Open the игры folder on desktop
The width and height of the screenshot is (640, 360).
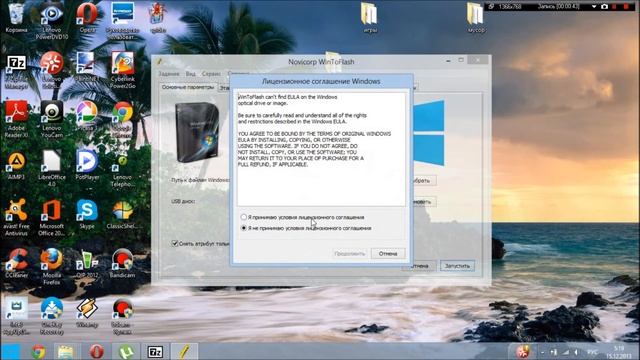(370, 17)
